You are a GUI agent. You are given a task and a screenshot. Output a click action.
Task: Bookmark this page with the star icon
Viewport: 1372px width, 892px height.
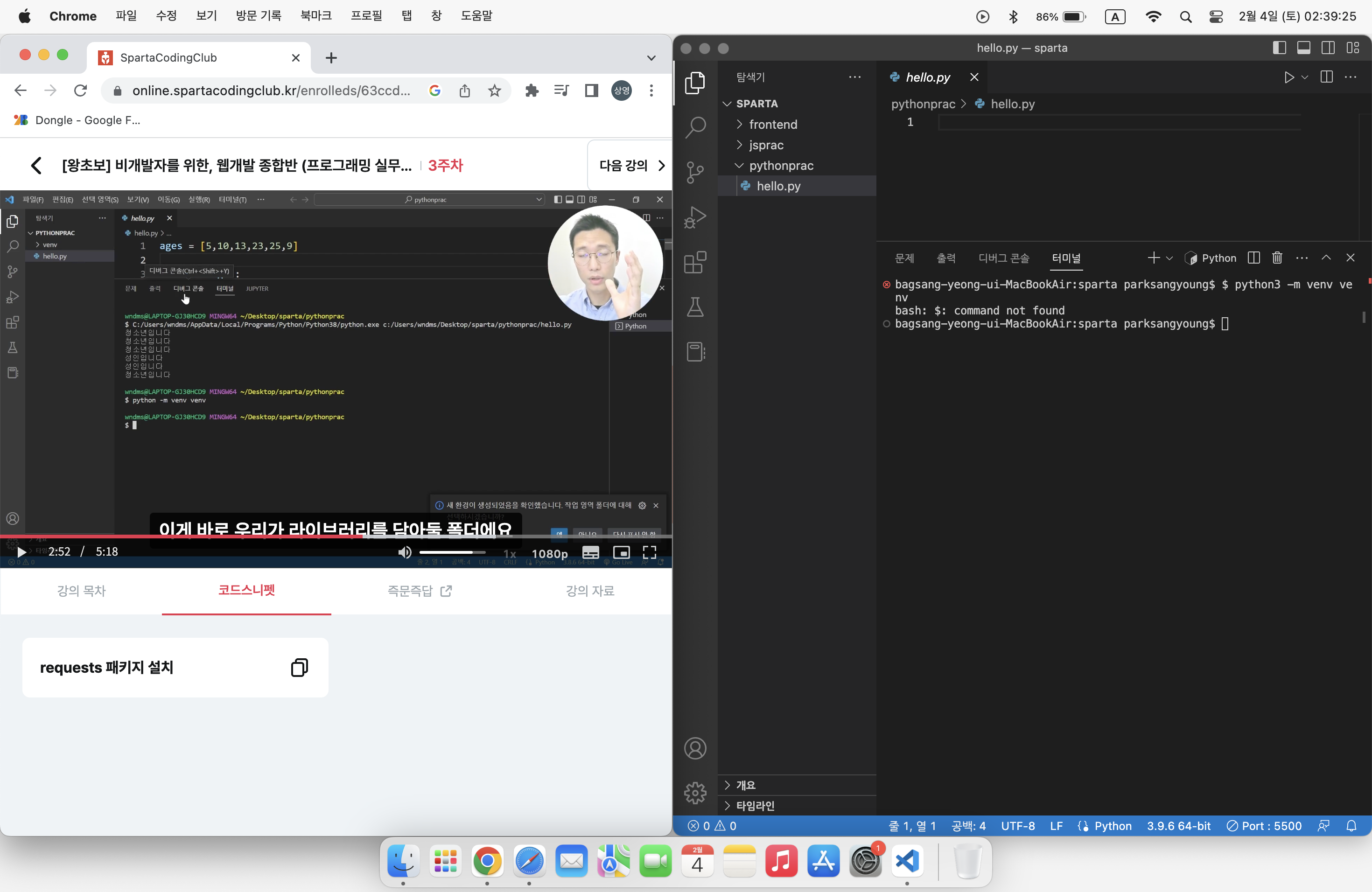[494, 91]
